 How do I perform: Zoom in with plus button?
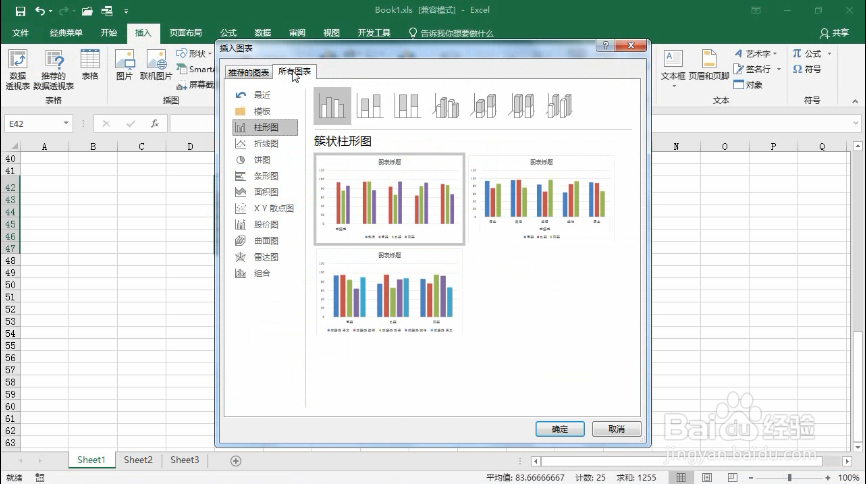tap(827, 477)
